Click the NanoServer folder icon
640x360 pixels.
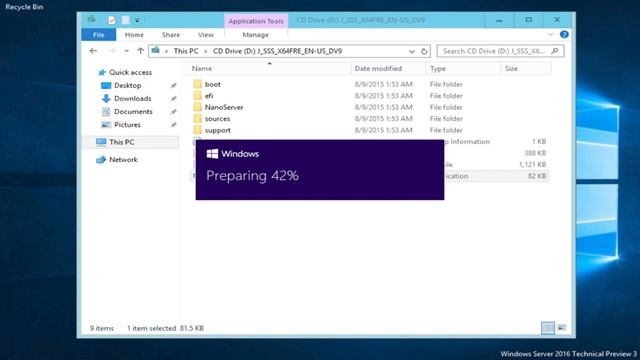tap(198, 107)
